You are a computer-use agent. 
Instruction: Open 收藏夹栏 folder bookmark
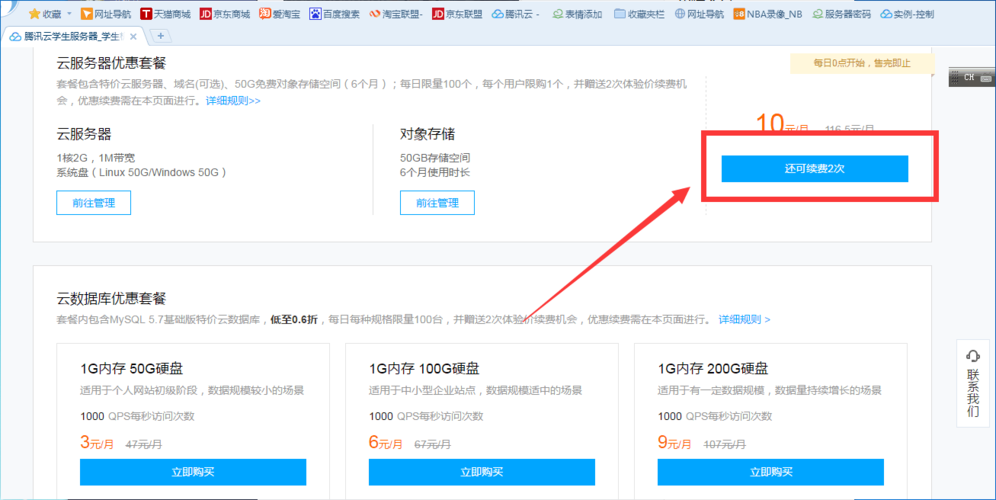pyautogui.click(x=639, y=13)
